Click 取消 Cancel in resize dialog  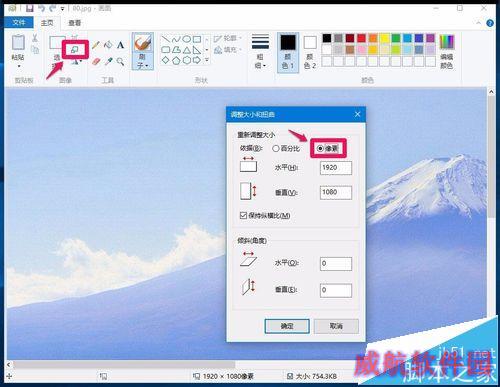click(336, 326)
